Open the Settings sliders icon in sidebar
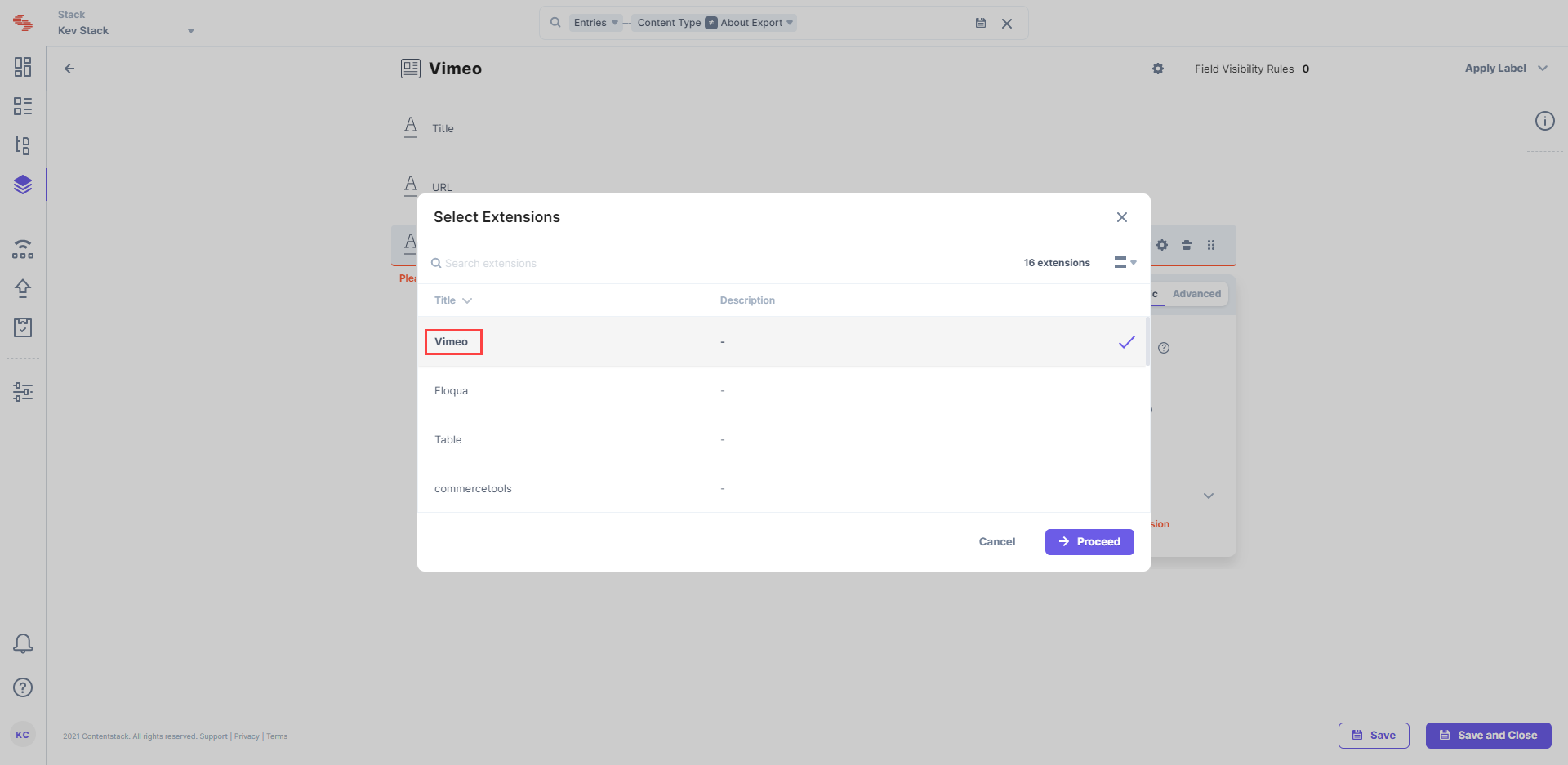This screenshot has width=1568, height=765. click(x=23, y=392)
